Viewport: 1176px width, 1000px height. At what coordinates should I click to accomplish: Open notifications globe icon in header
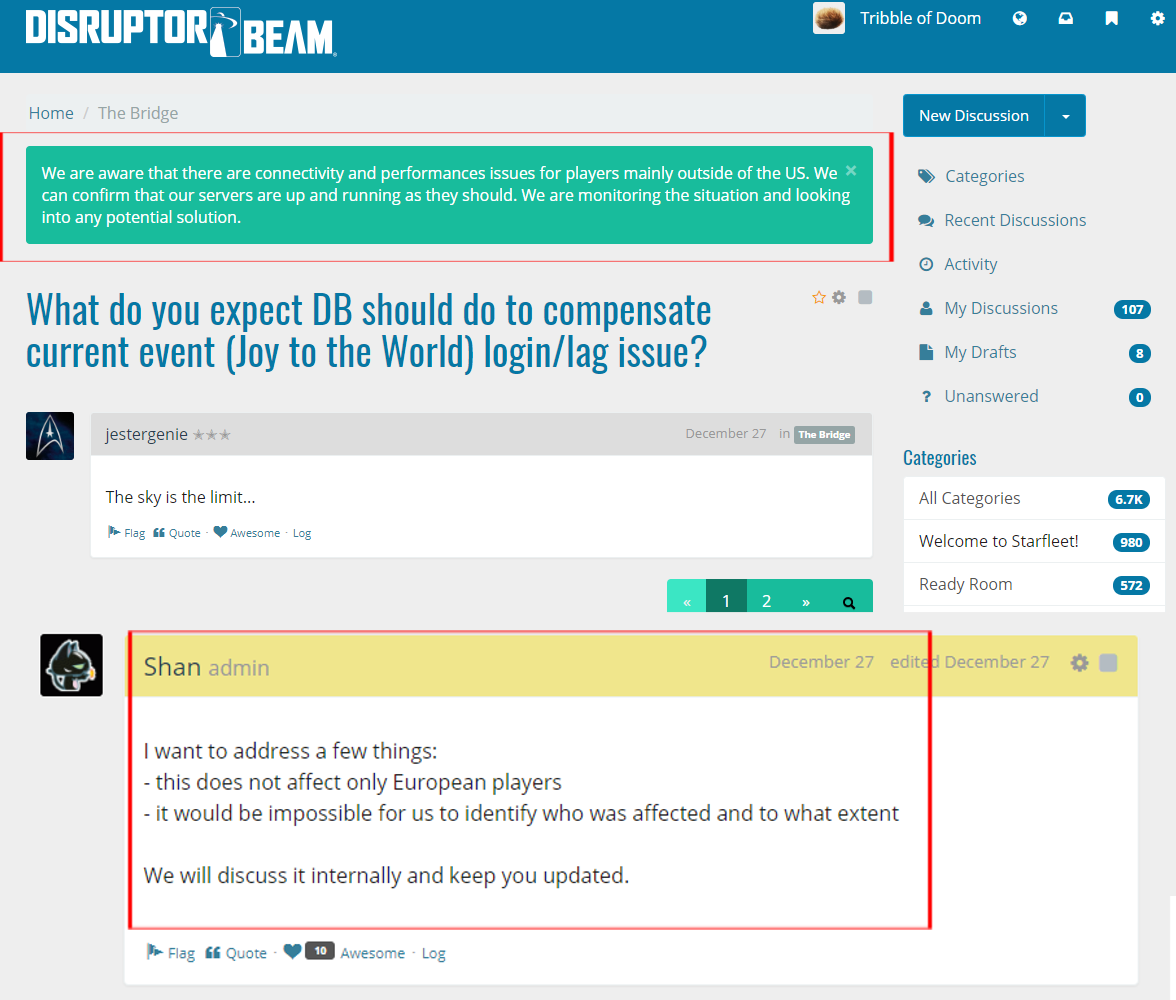(x=1019, y=18)
